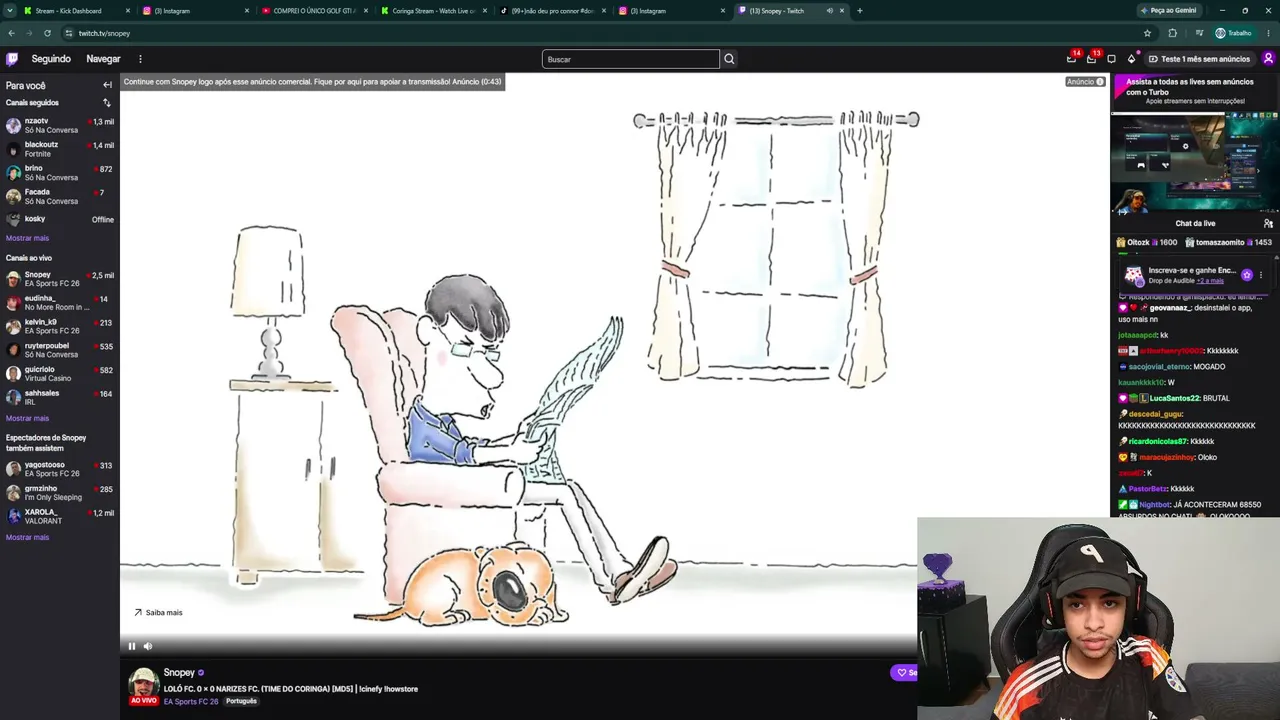Open yagostooso channel in the sidebar
This screenshot has width=1280, height=720.
coord(60,469)
